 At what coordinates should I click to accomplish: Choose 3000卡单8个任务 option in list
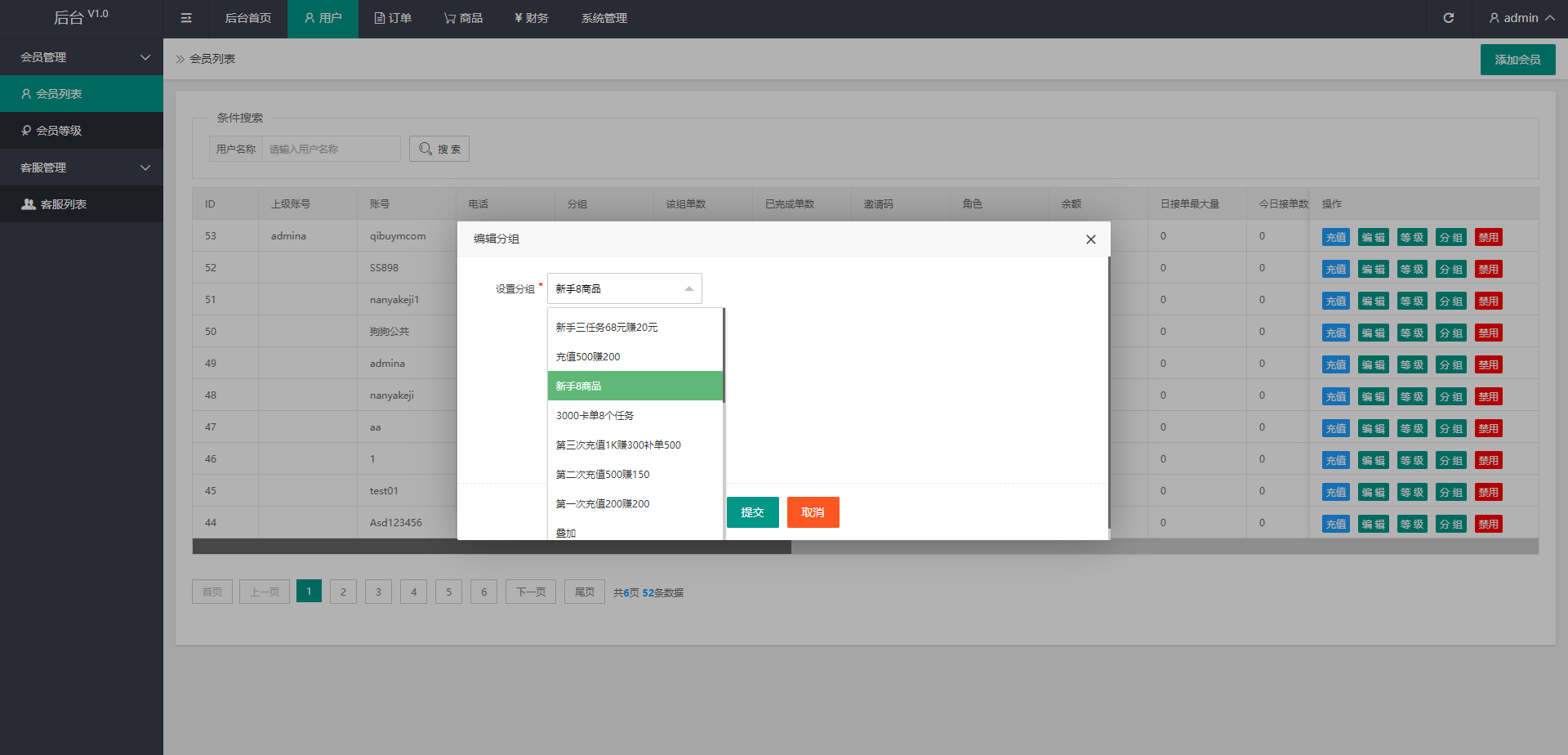click(x=595, y=416)
